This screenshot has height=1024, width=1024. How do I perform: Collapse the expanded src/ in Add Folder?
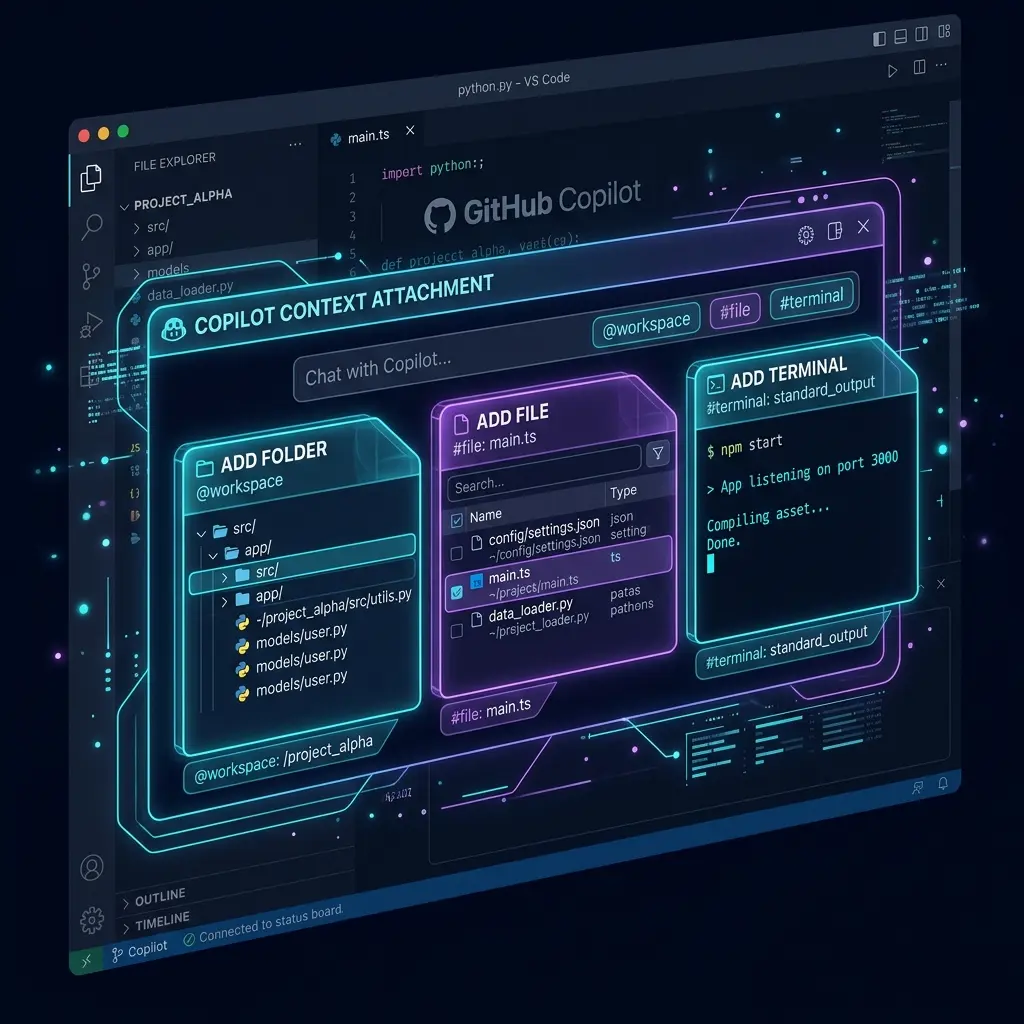202,534
